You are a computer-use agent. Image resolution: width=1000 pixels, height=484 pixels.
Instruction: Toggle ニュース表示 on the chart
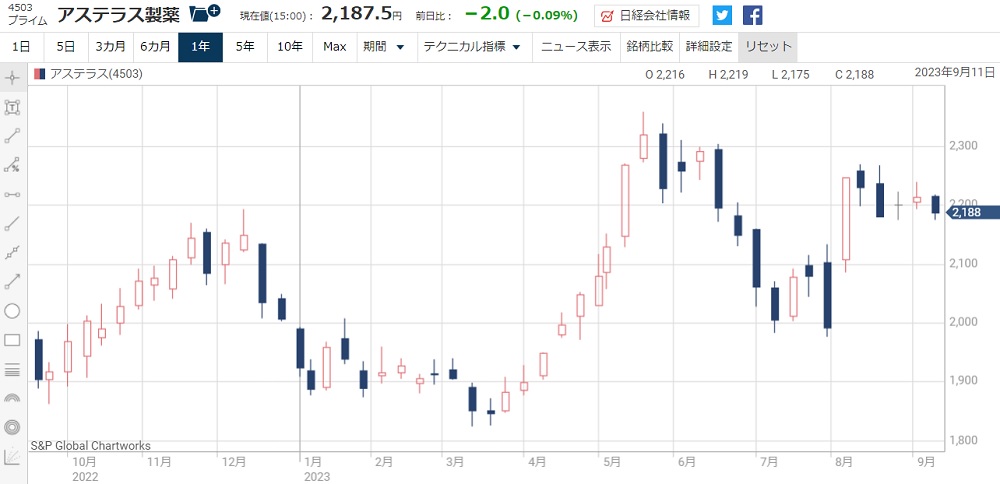pyautogui.click(x=576, y=47)
